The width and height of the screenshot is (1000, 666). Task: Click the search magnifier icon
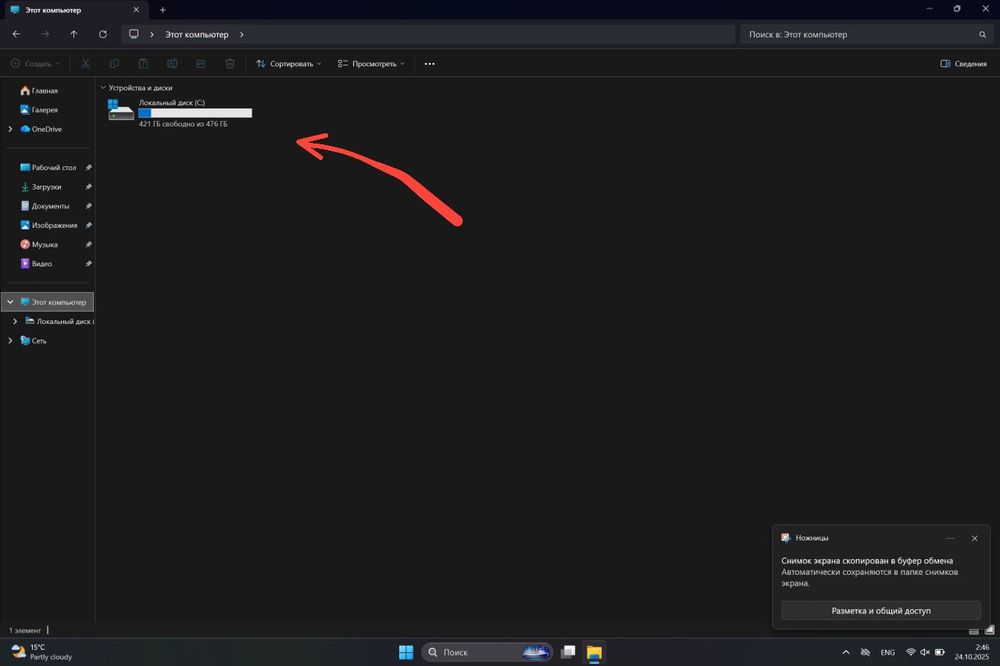(982, 34)
